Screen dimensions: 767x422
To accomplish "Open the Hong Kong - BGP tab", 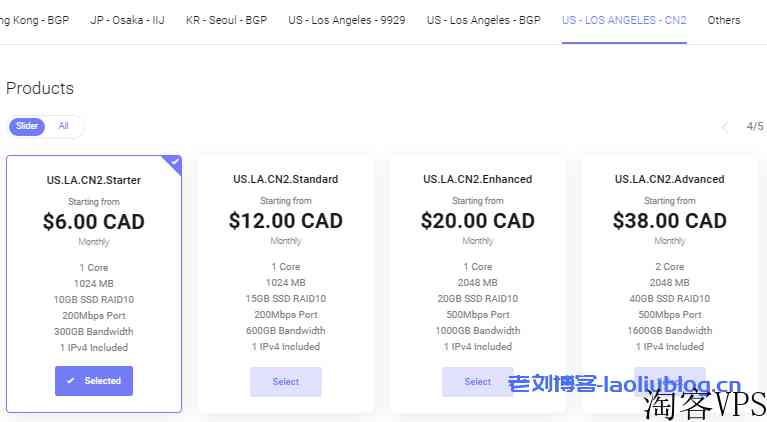I will click(x=33, y=20).
